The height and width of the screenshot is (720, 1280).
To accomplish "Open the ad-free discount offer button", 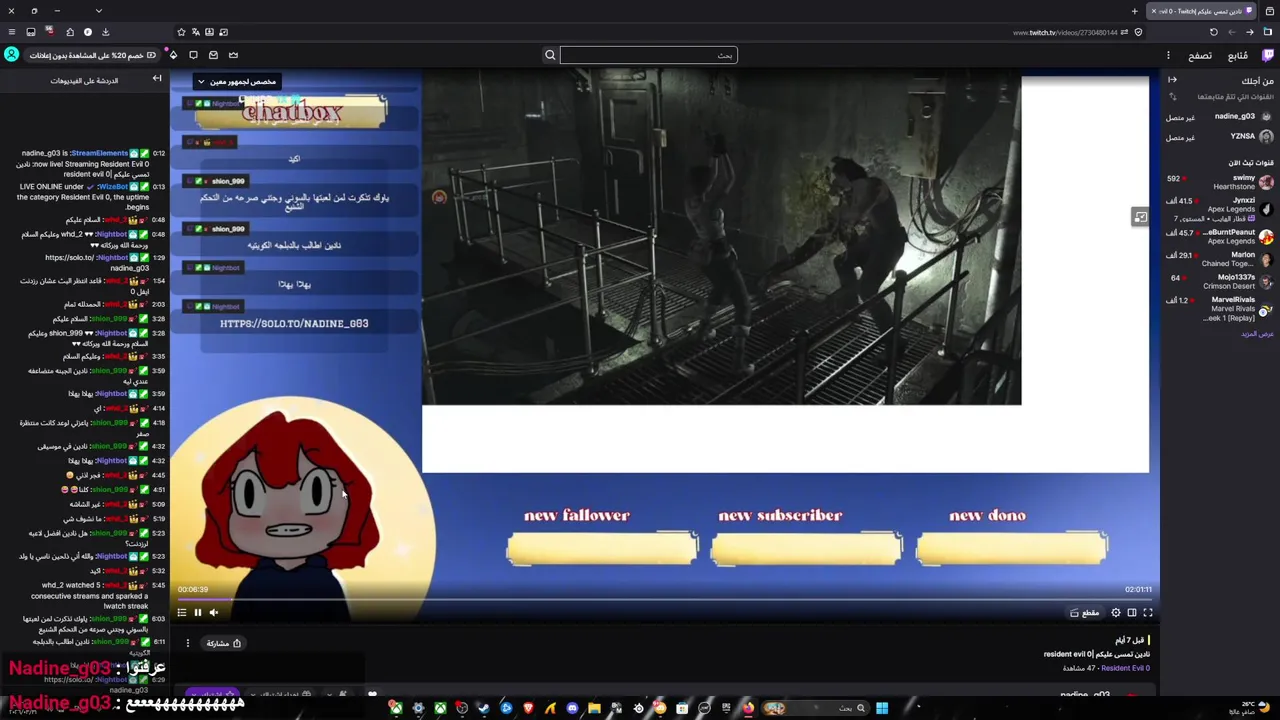I will [92, 55].
